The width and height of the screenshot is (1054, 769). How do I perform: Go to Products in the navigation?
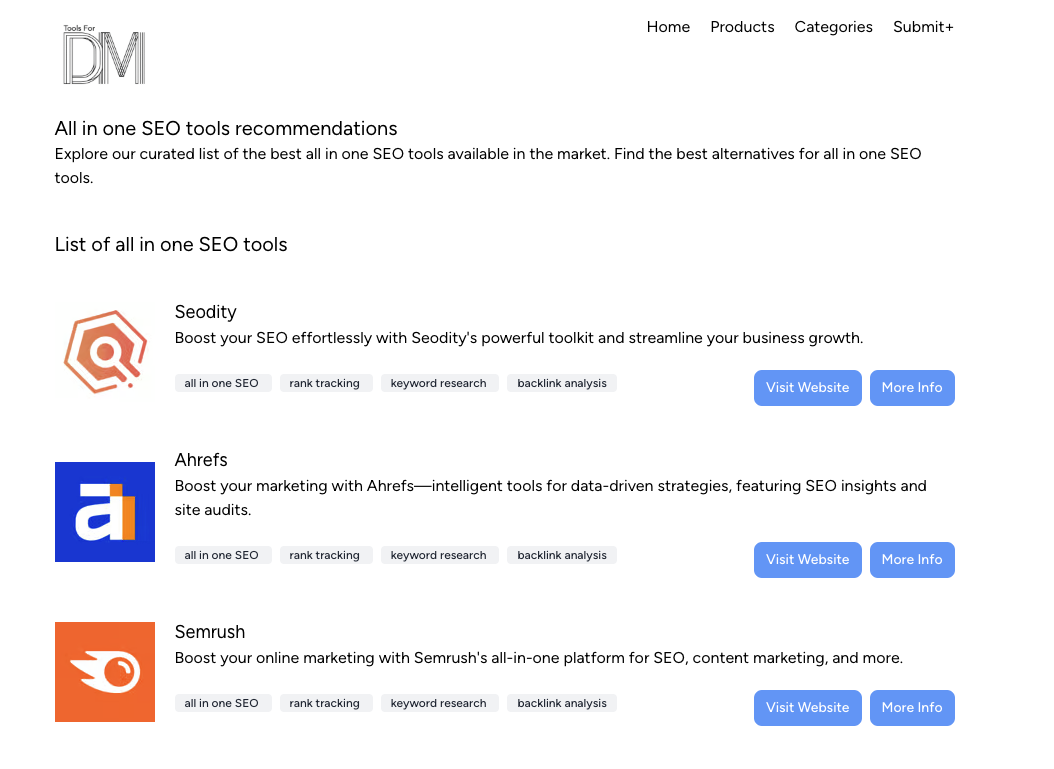coord(742,27)
